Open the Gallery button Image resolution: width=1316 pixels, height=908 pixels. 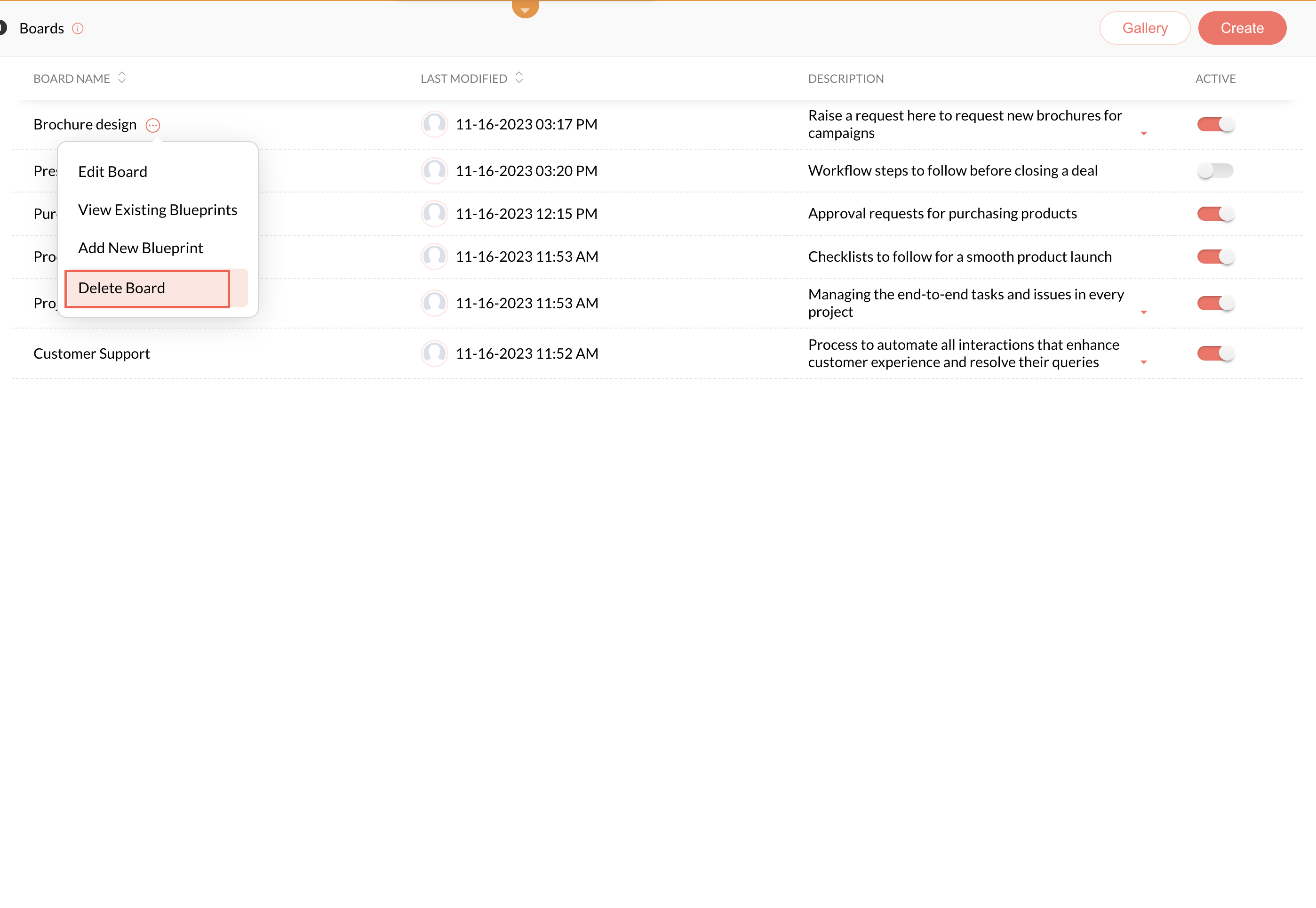pyautogui.click(x=1144, y=28)
